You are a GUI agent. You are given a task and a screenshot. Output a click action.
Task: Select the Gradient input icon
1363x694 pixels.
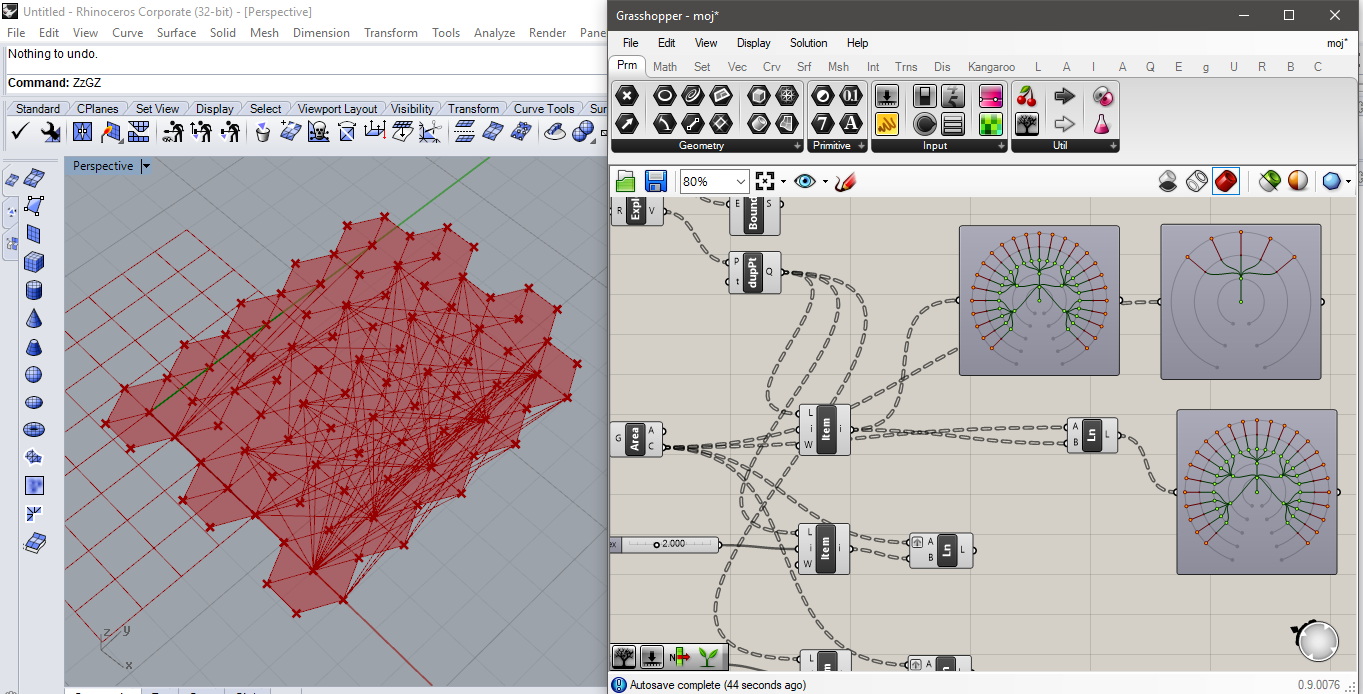point(991,96)
